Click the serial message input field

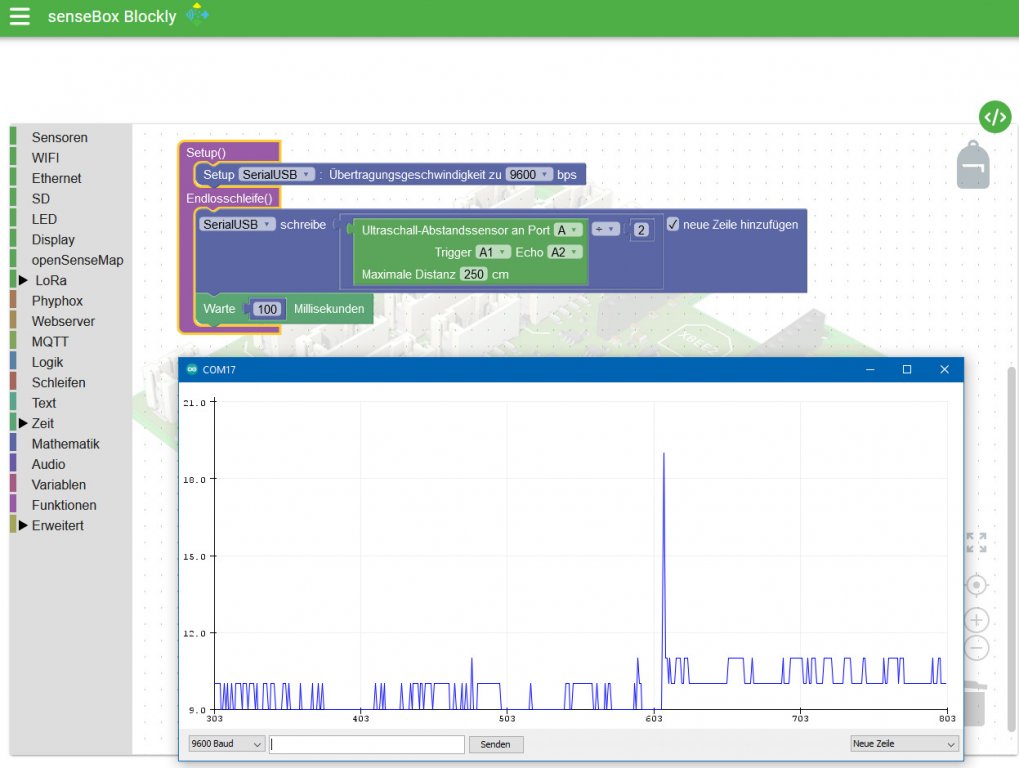367,744
